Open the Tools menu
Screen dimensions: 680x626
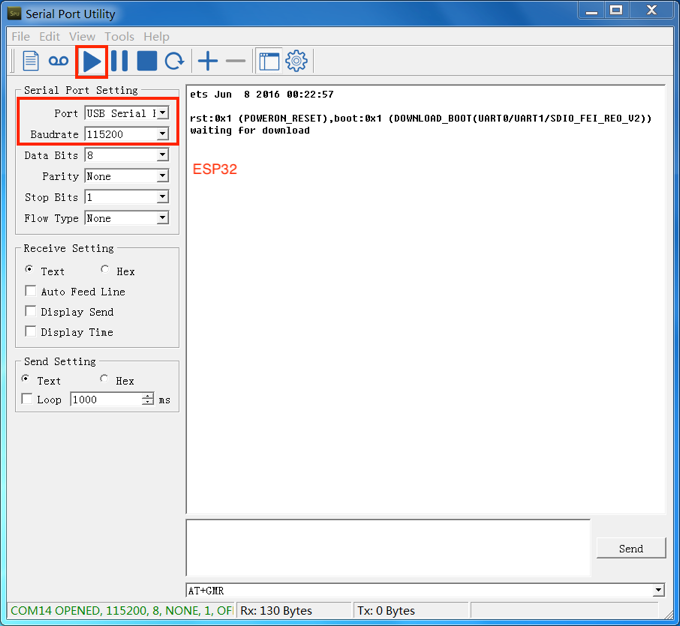click(x=119, y=37)
